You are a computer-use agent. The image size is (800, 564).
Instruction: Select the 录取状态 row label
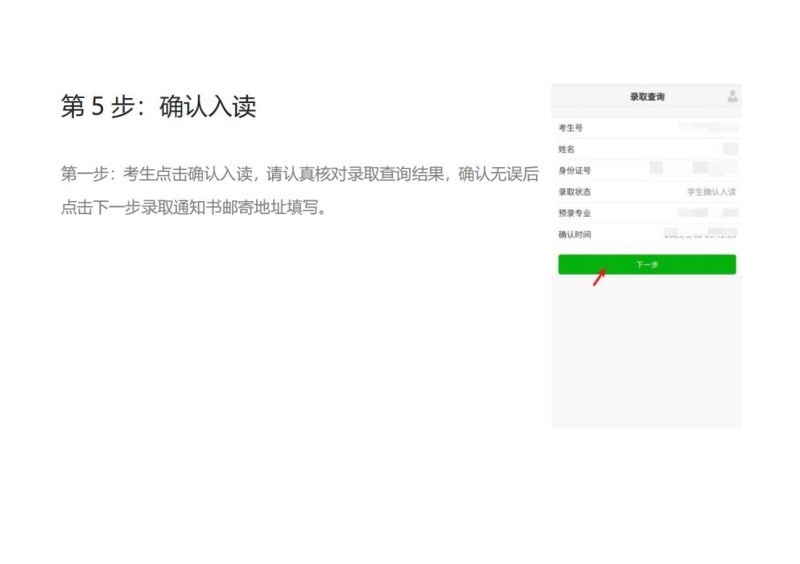click(574, 191)
